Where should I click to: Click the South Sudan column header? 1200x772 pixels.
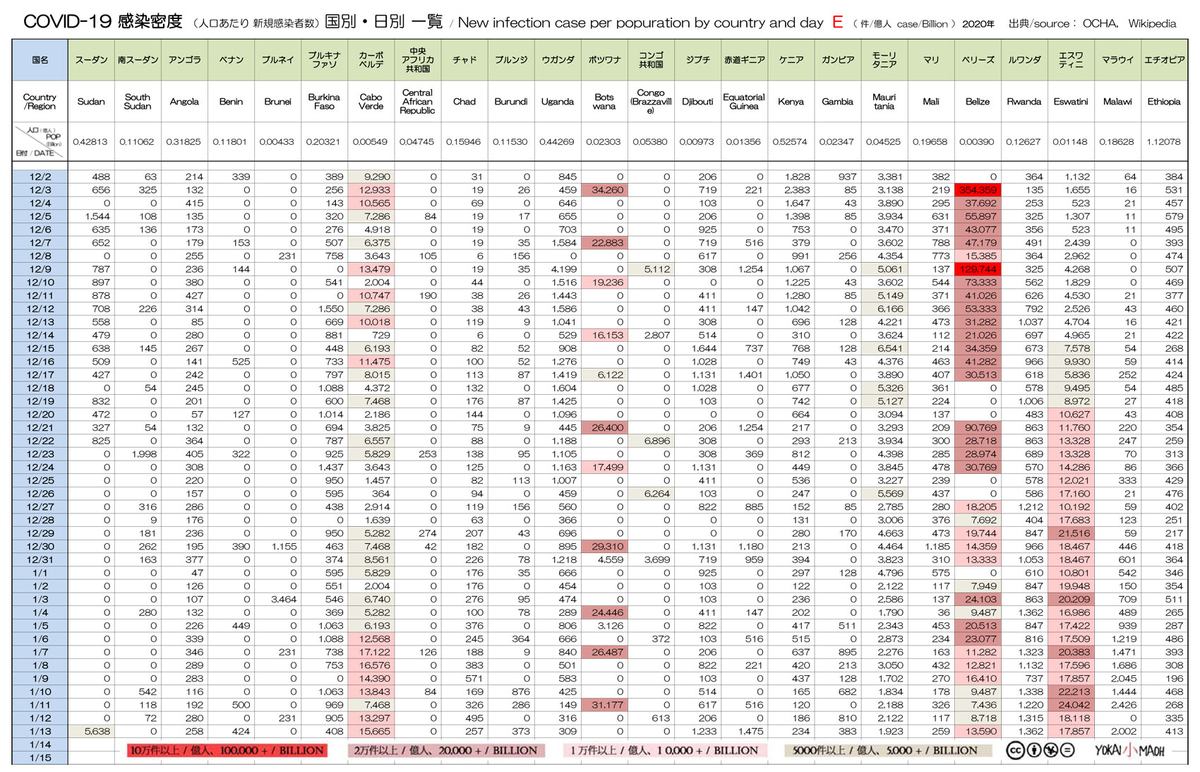coord(138,102)
